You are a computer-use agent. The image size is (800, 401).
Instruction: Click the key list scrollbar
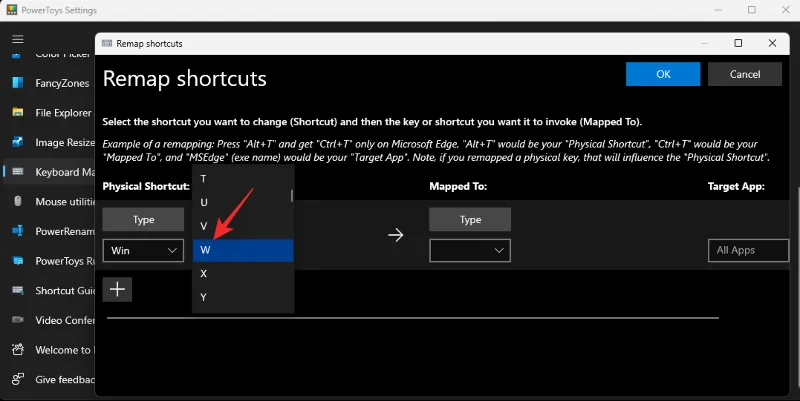(292, 196)
